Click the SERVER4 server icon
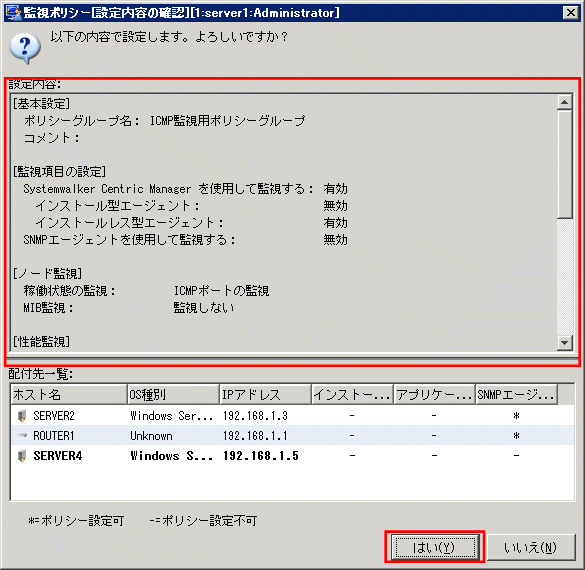 (22, 455)
